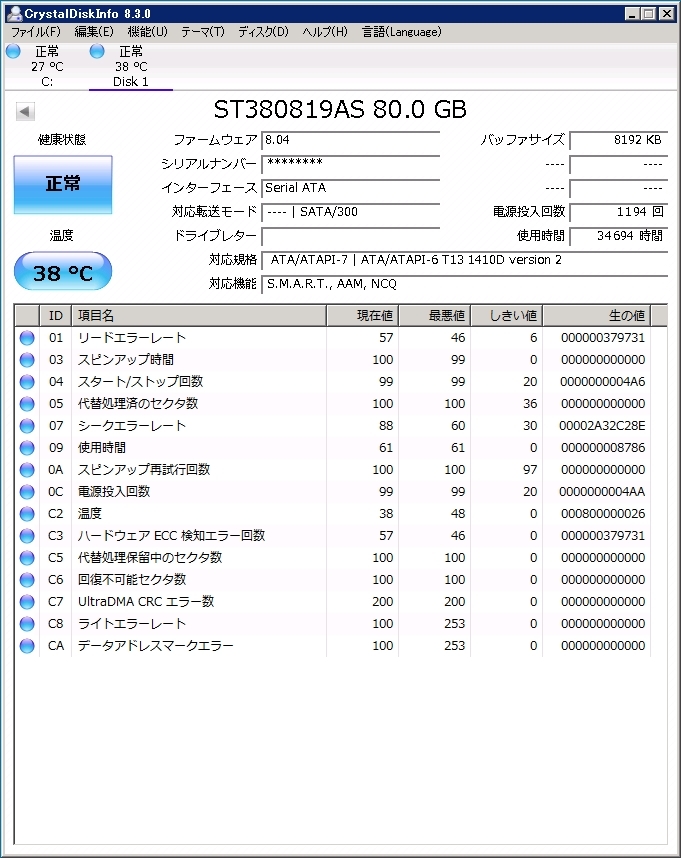Image resolution: width=681 pixels, height=858 pixels.
Task: Click status orb for 代替処理保留中のセクタ数 row
Action: [27, 558]
